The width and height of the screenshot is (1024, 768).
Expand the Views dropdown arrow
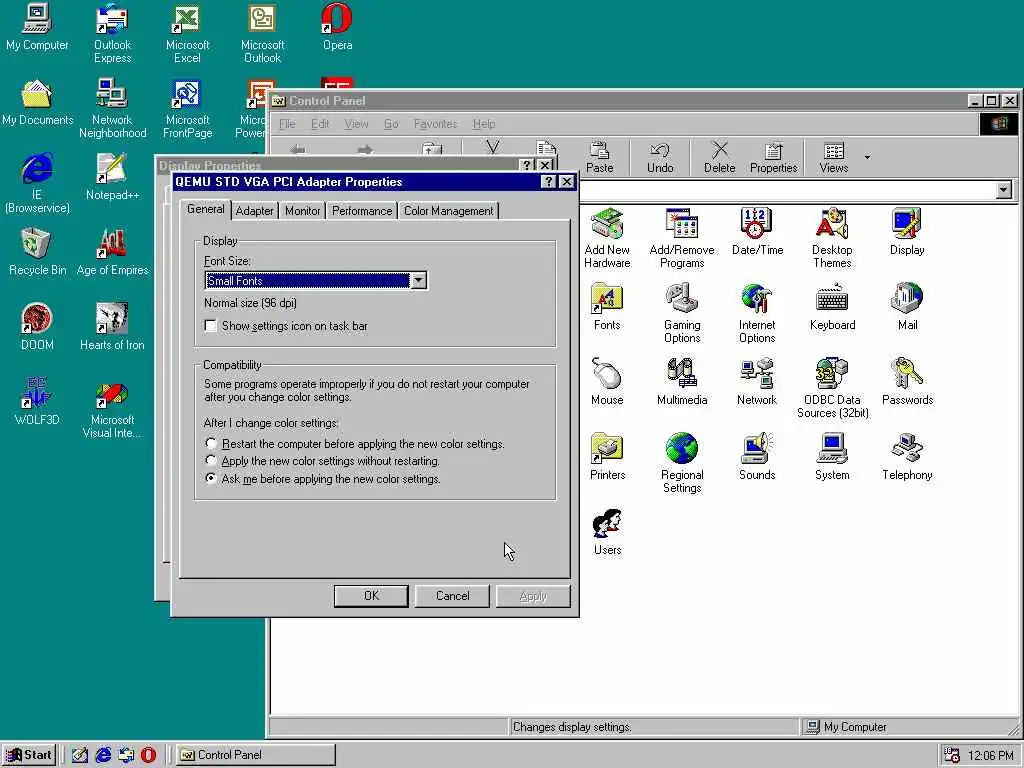867,157
